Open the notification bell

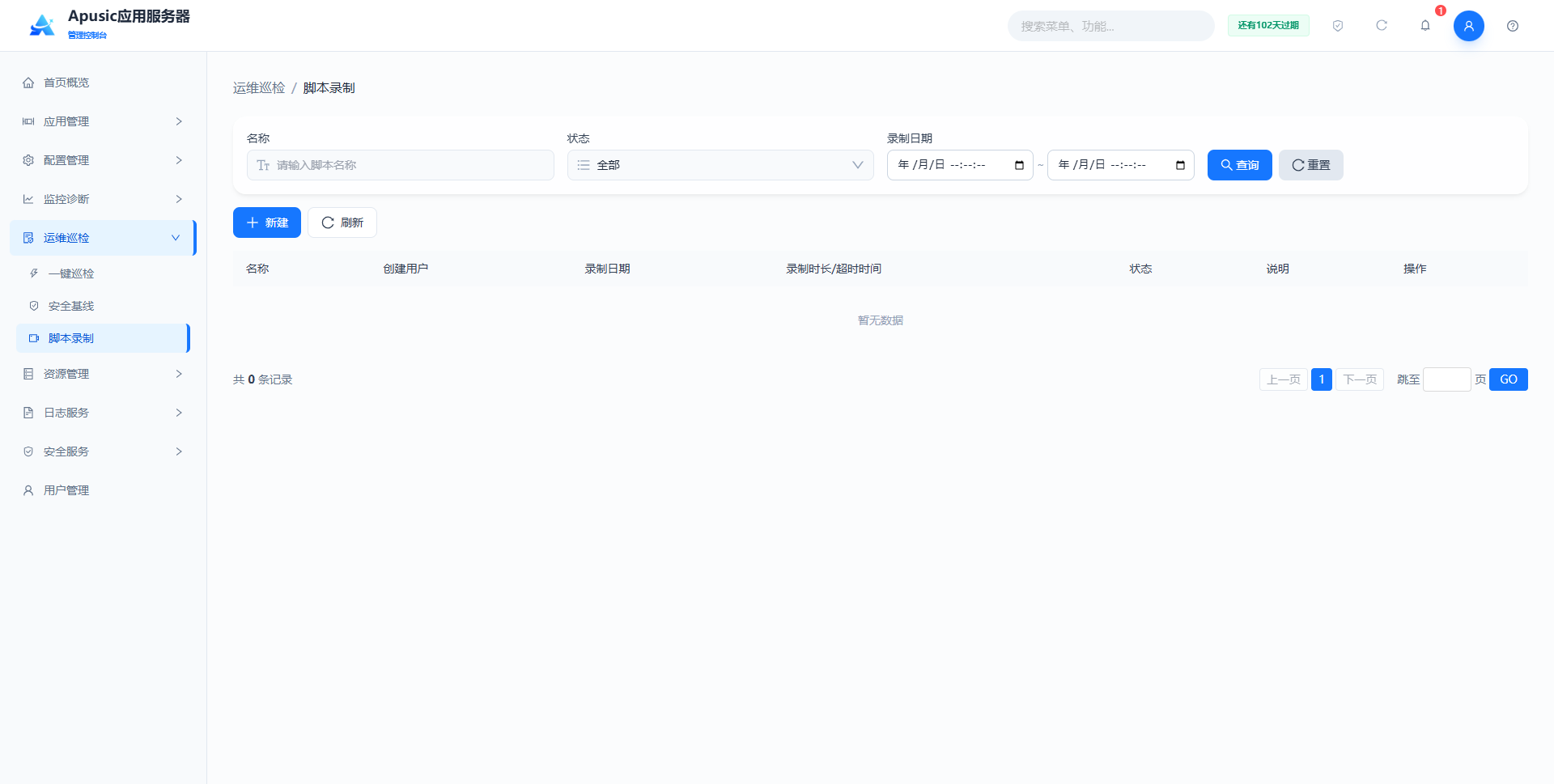[1425, 26]
